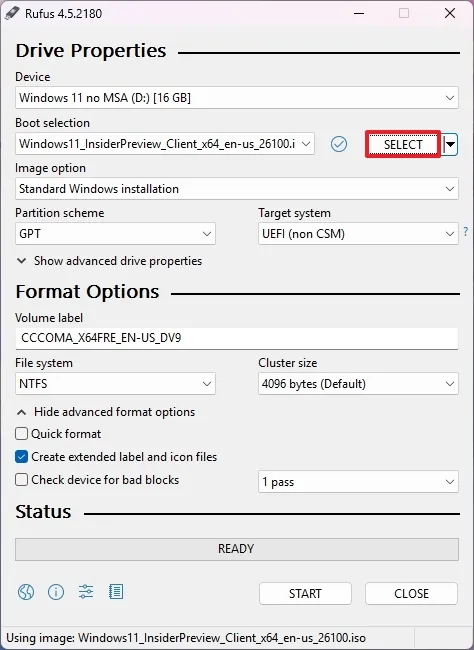474x650 pixels.
Task: Enable Check device for bad blocks
Action: (22, 480)
